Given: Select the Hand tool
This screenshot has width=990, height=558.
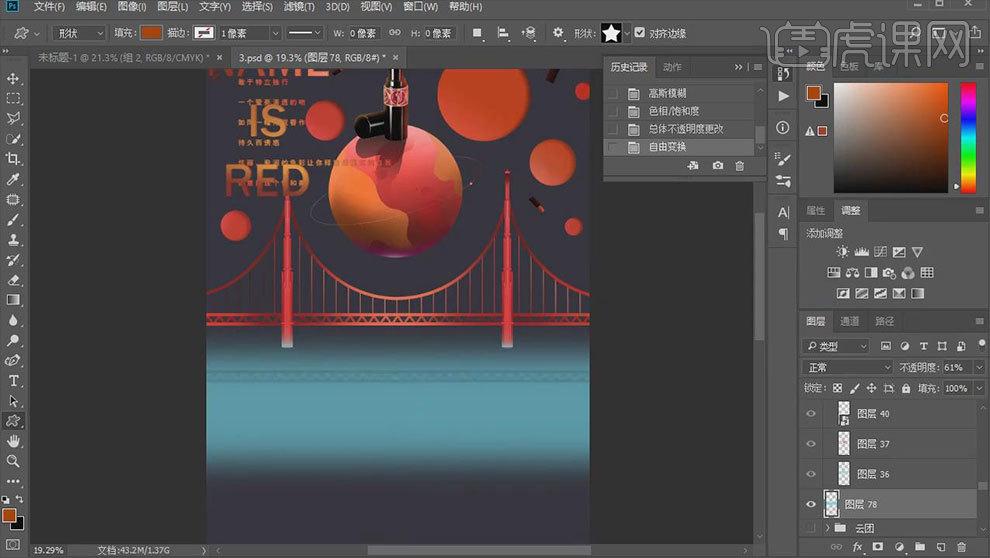Looking at the screenshot, I should point(14,441).
